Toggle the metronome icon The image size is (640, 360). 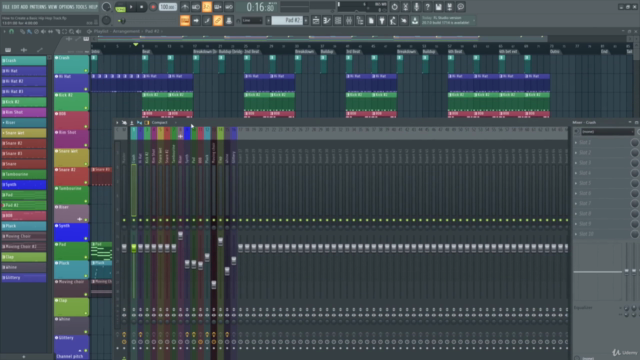(185, 7)
